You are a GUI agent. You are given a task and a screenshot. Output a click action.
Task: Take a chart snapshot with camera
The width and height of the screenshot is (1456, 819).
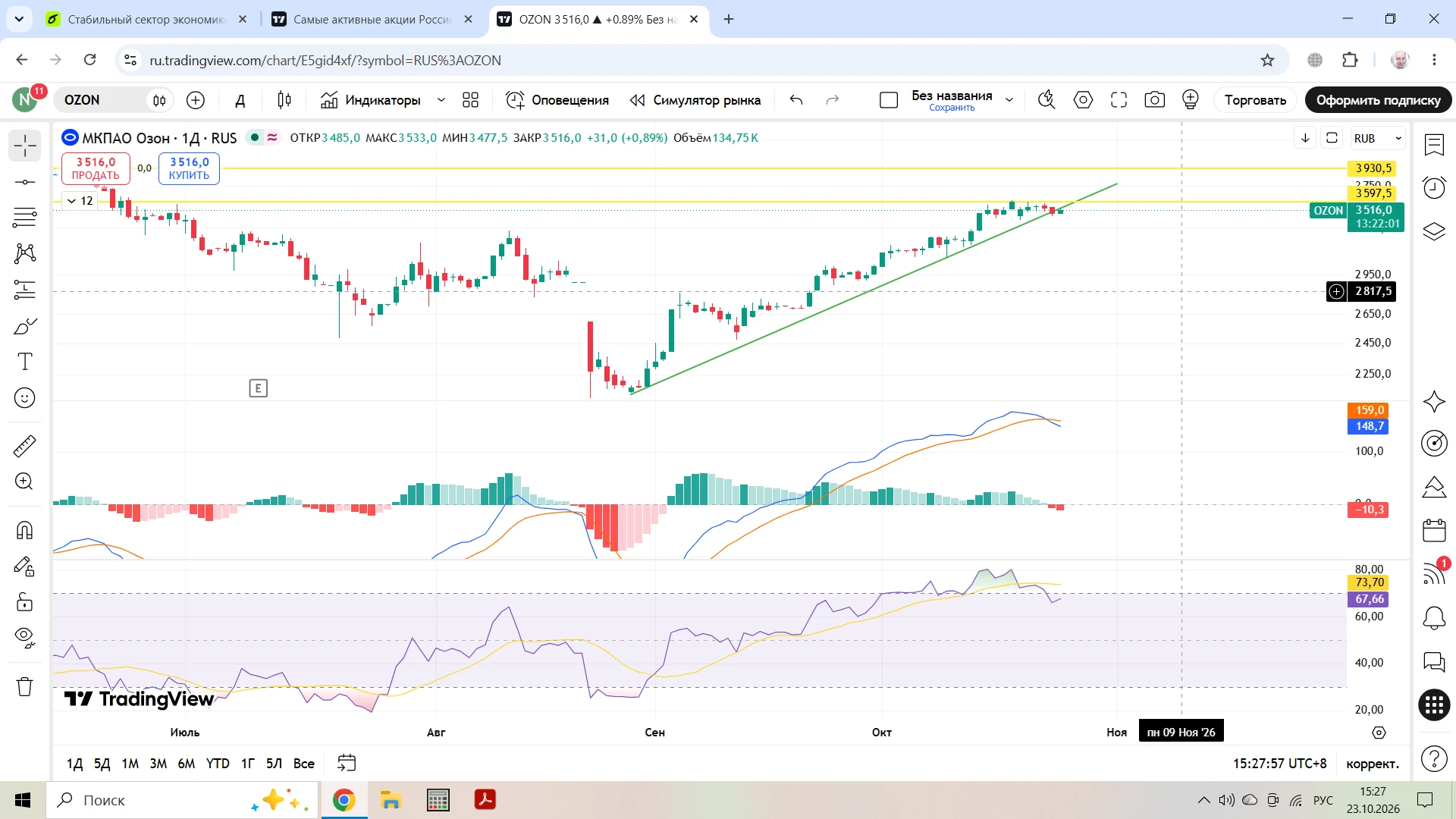coord(1155,100)
